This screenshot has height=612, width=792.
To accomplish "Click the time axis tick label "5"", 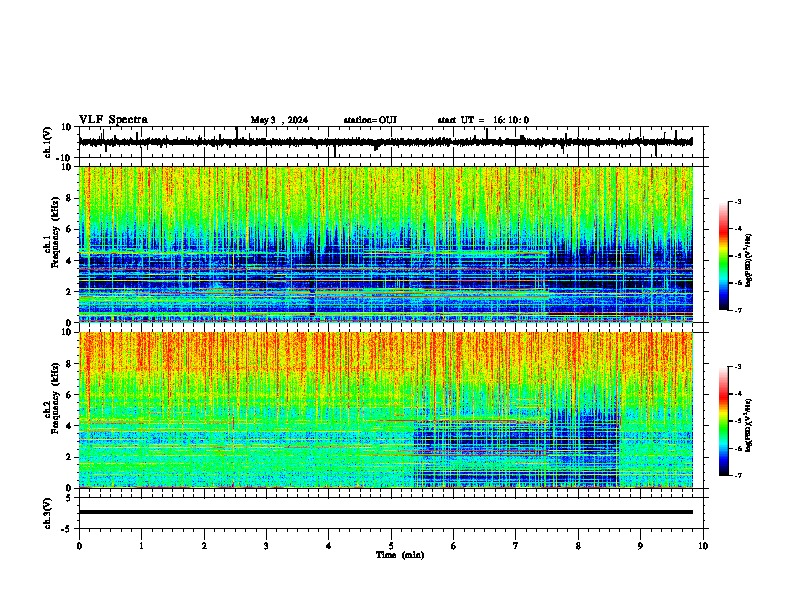I will (x=391, y=546).
